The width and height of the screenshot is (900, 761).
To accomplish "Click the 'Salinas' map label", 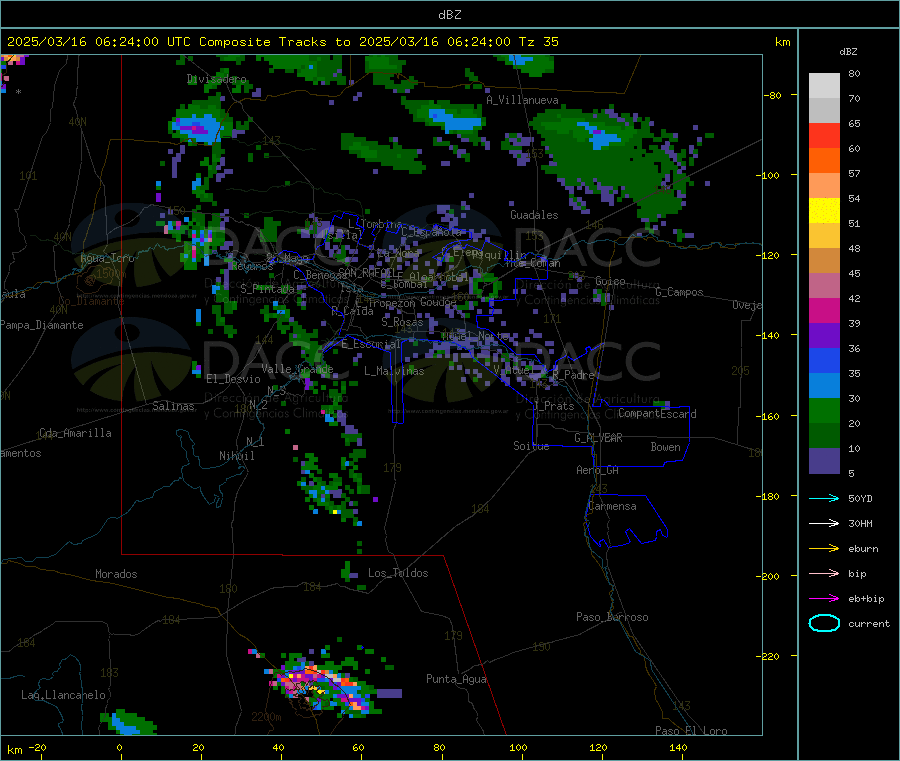I will coord(173,406).
